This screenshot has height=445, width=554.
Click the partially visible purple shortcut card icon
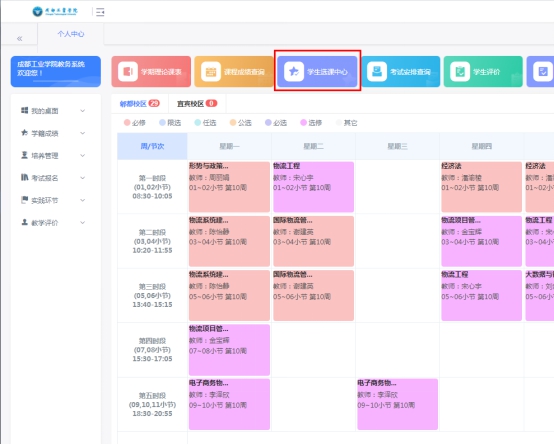pos(543,71)
